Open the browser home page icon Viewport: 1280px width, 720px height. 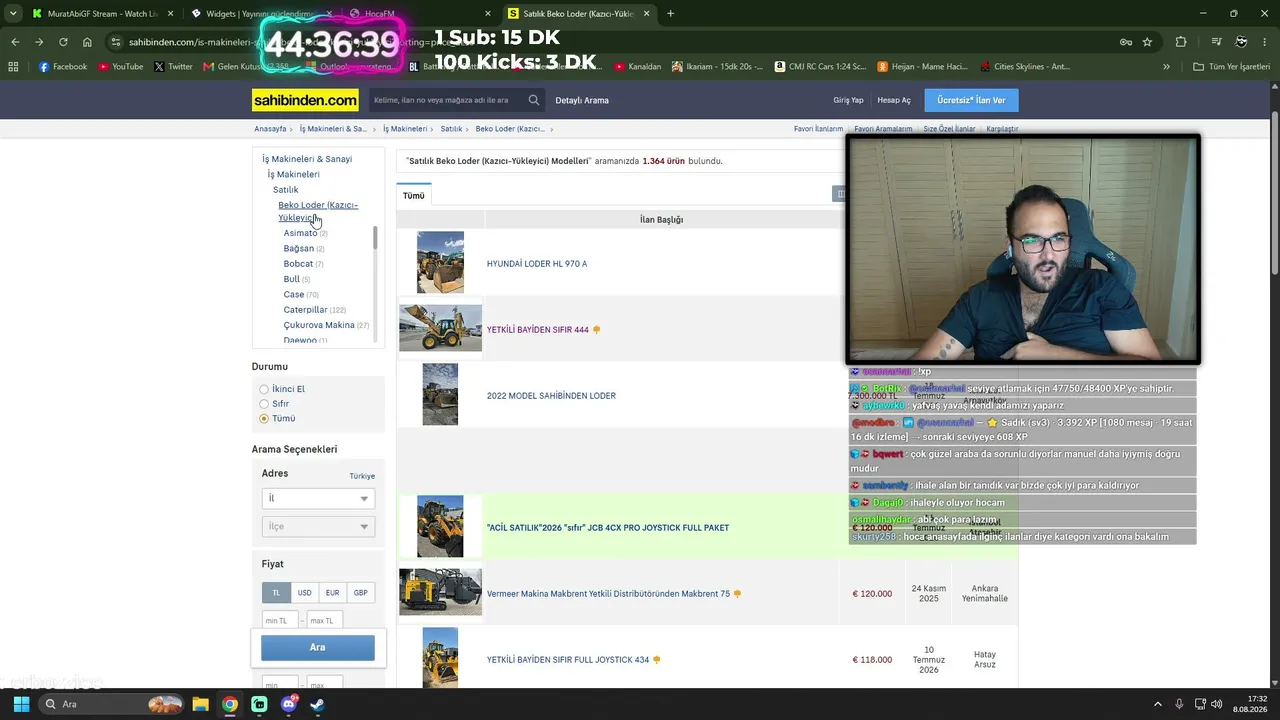(87, 42)
